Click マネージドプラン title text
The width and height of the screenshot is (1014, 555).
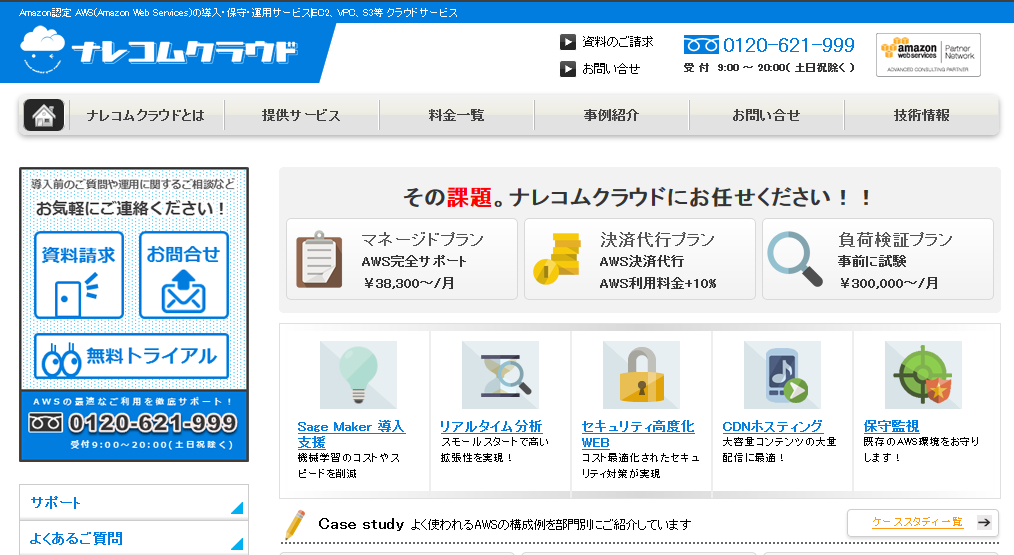[x=422, y=240]
